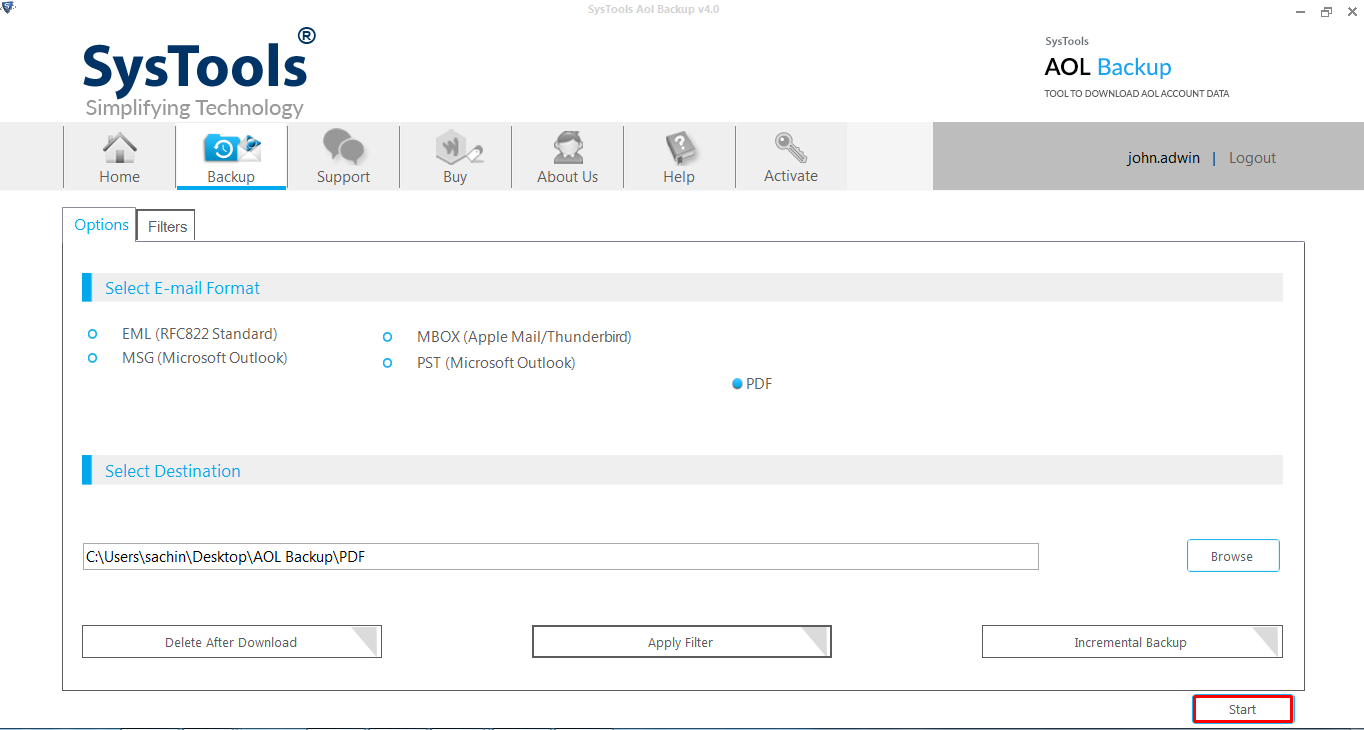Image resolution: width=1364 pixels, height=730 pixels.
Task: Switch to the Filters tab
Action: (167, 227)
